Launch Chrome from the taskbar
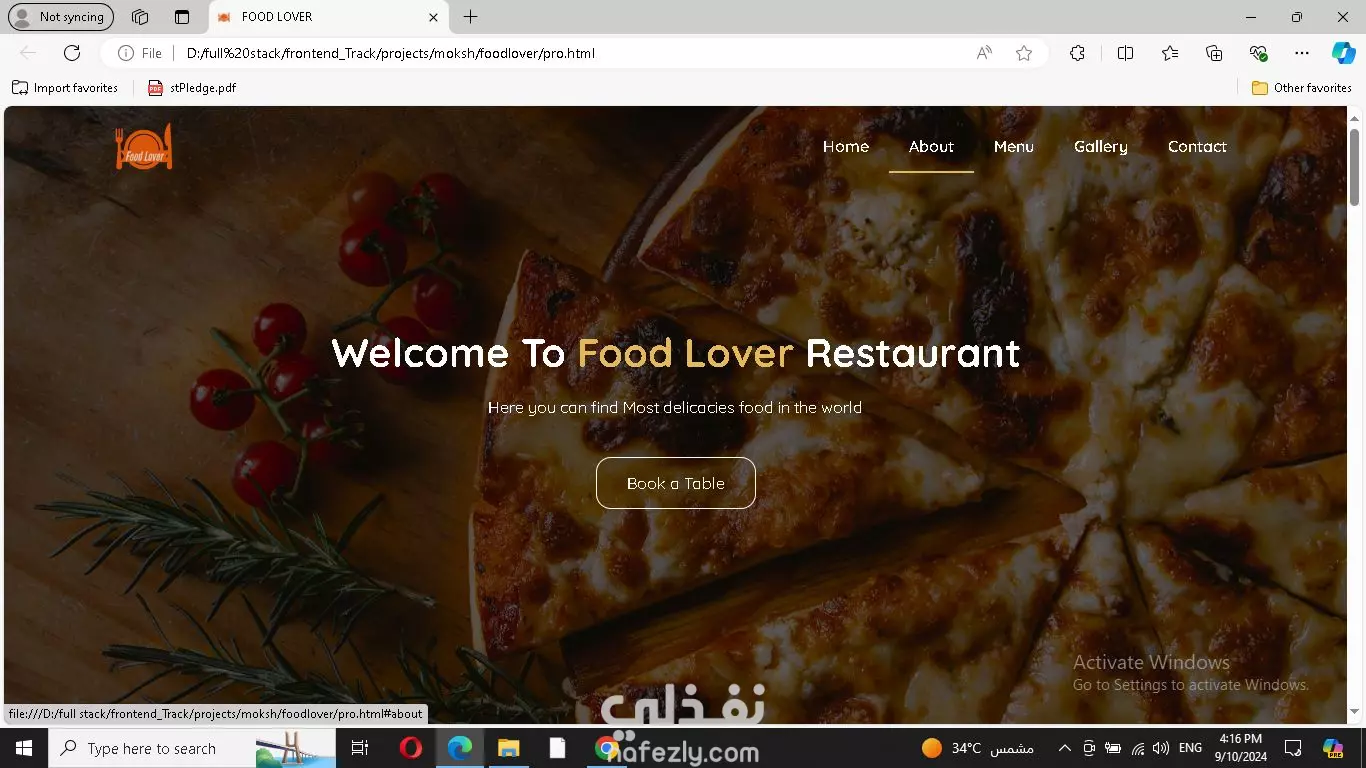Image resolution: width=1366 pixels, height=768 pixels. pyautogui.click(x=606, y=748)
